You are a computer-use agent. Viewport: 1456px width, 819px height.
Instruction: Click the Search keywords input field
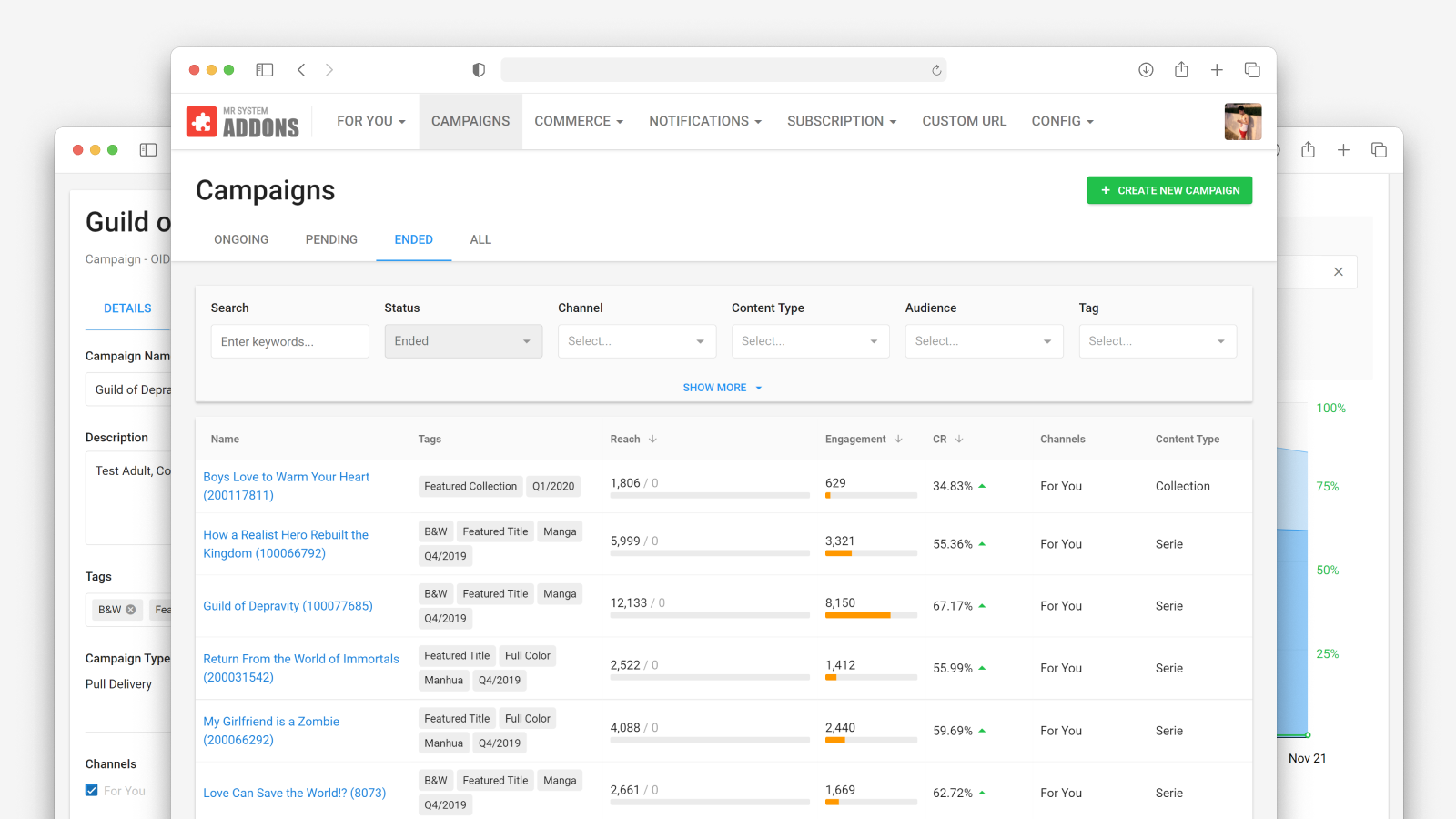point(289,341)
